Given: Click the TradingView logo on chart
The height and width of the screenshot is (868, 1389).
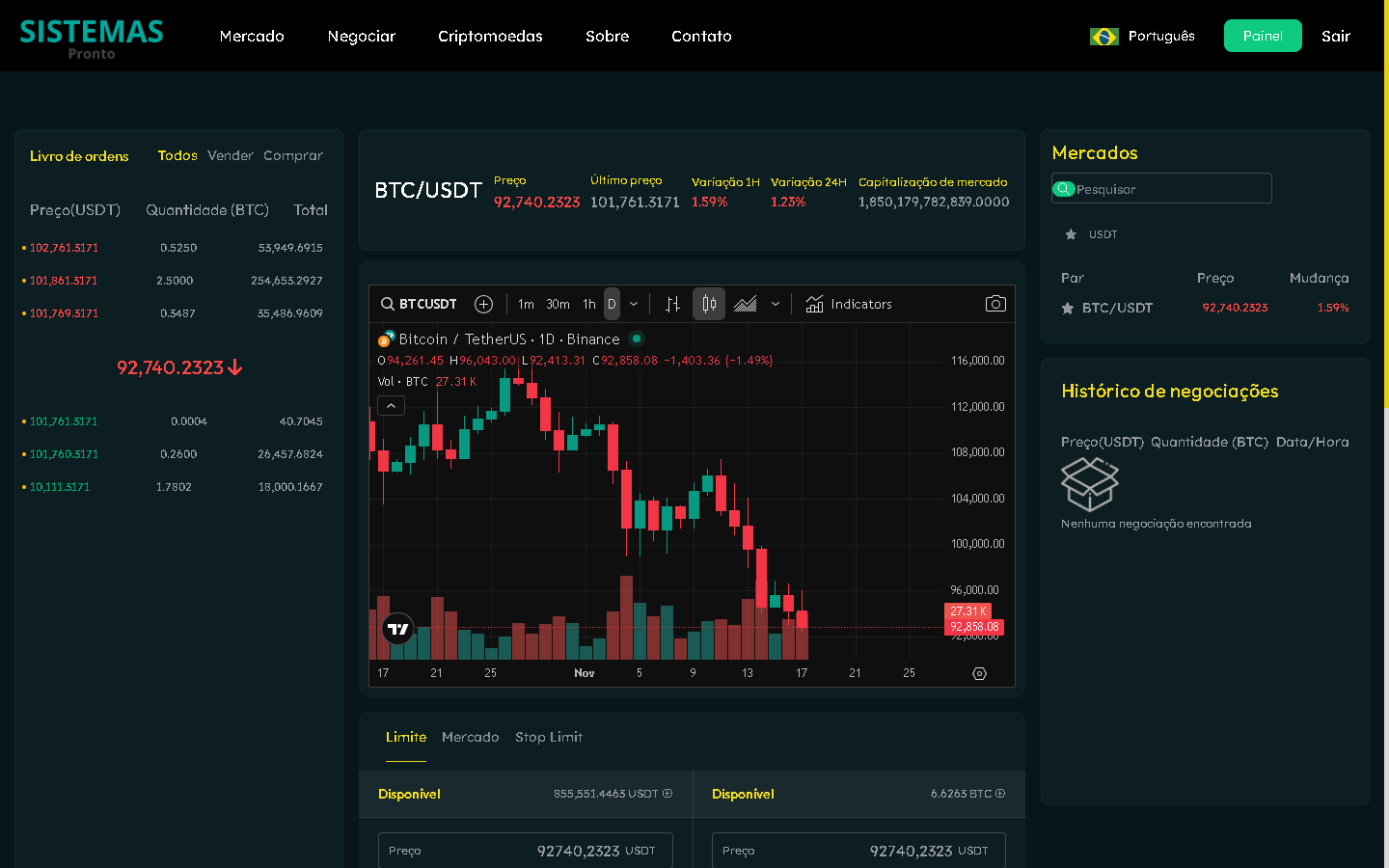Looking at the screenshot, I should coord(397,629).
